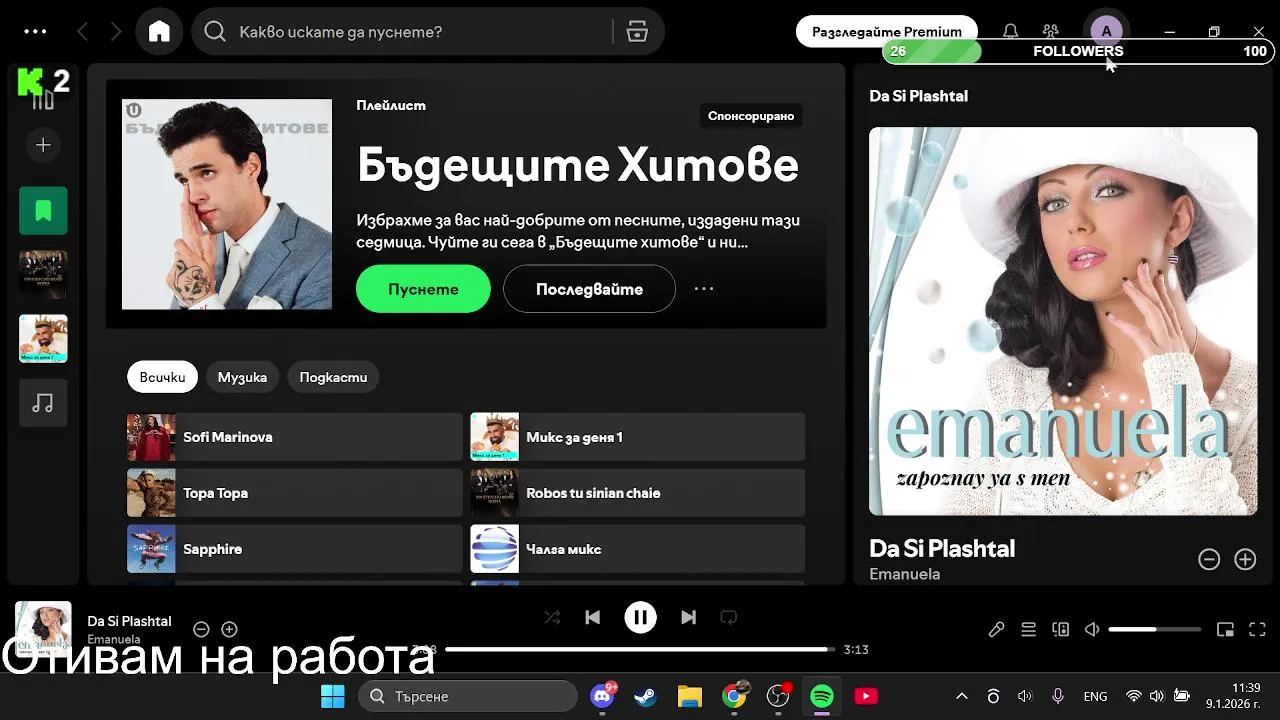Viewport: 1280px width, 720px height.
Task: Open Микс за деня 1 tile
Action: [x=638, y=437]
